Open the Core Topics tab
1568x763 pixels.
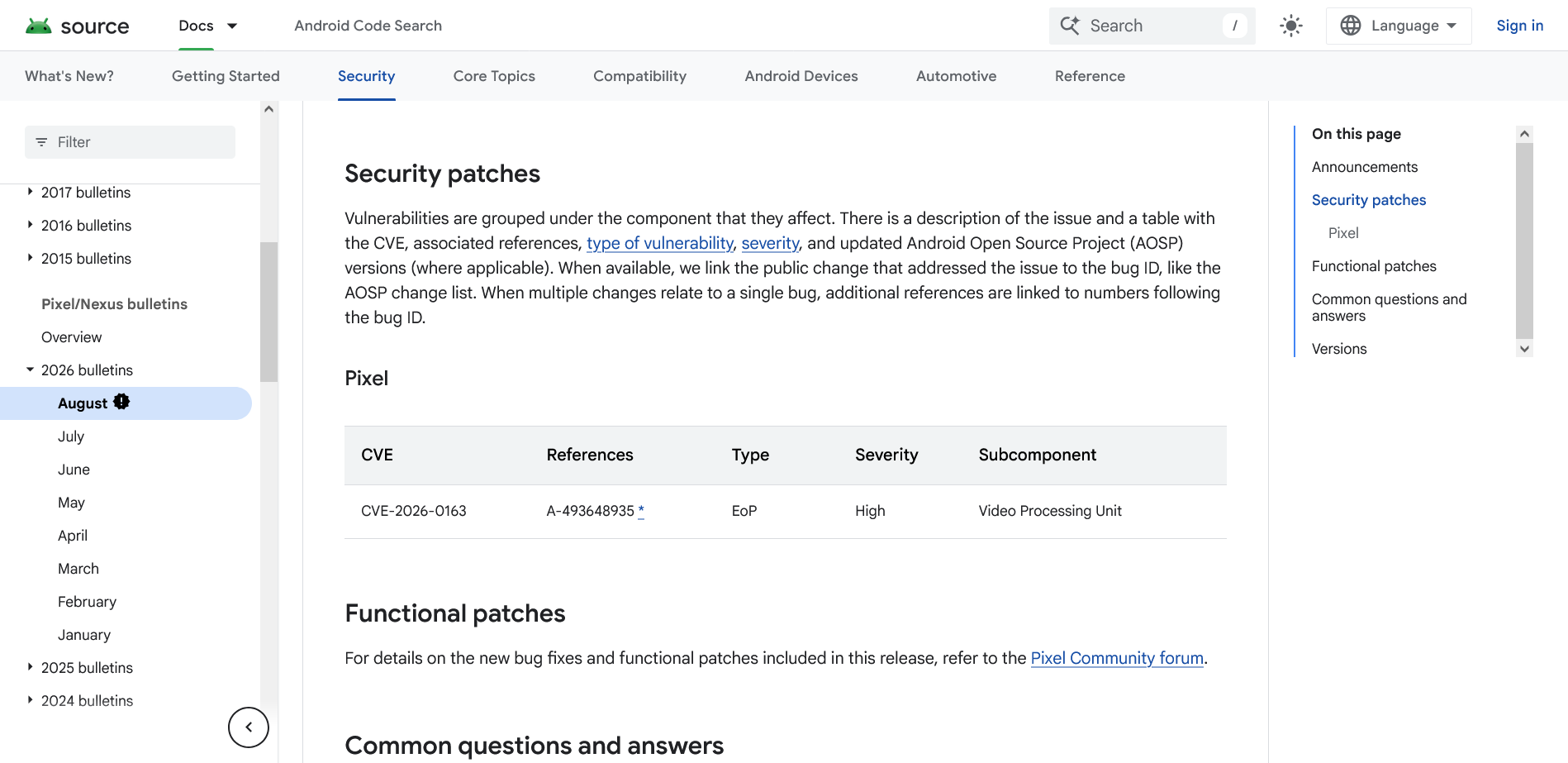[x=494, y=76]
